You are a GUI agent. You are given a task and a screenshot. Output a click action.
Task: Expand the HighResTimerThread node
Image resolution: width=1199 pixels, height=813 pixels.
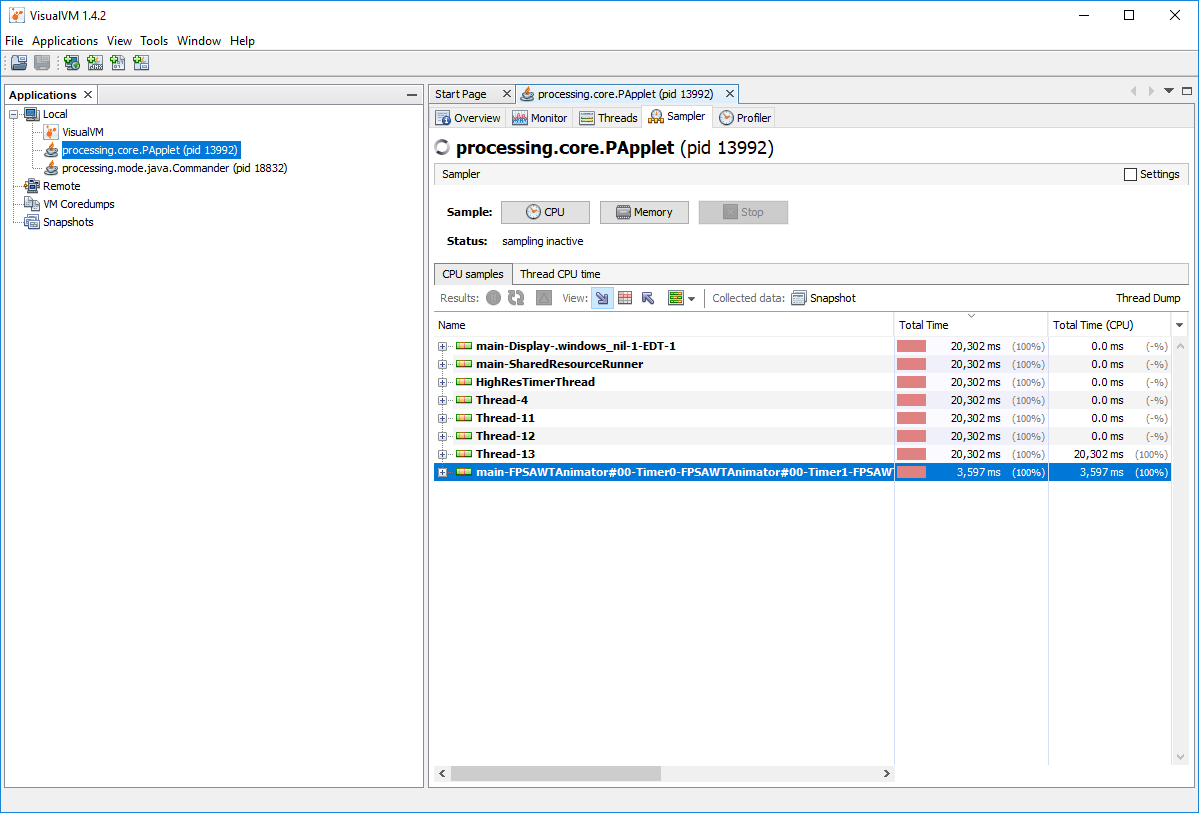pyautogui.click(x=443, y=382)
